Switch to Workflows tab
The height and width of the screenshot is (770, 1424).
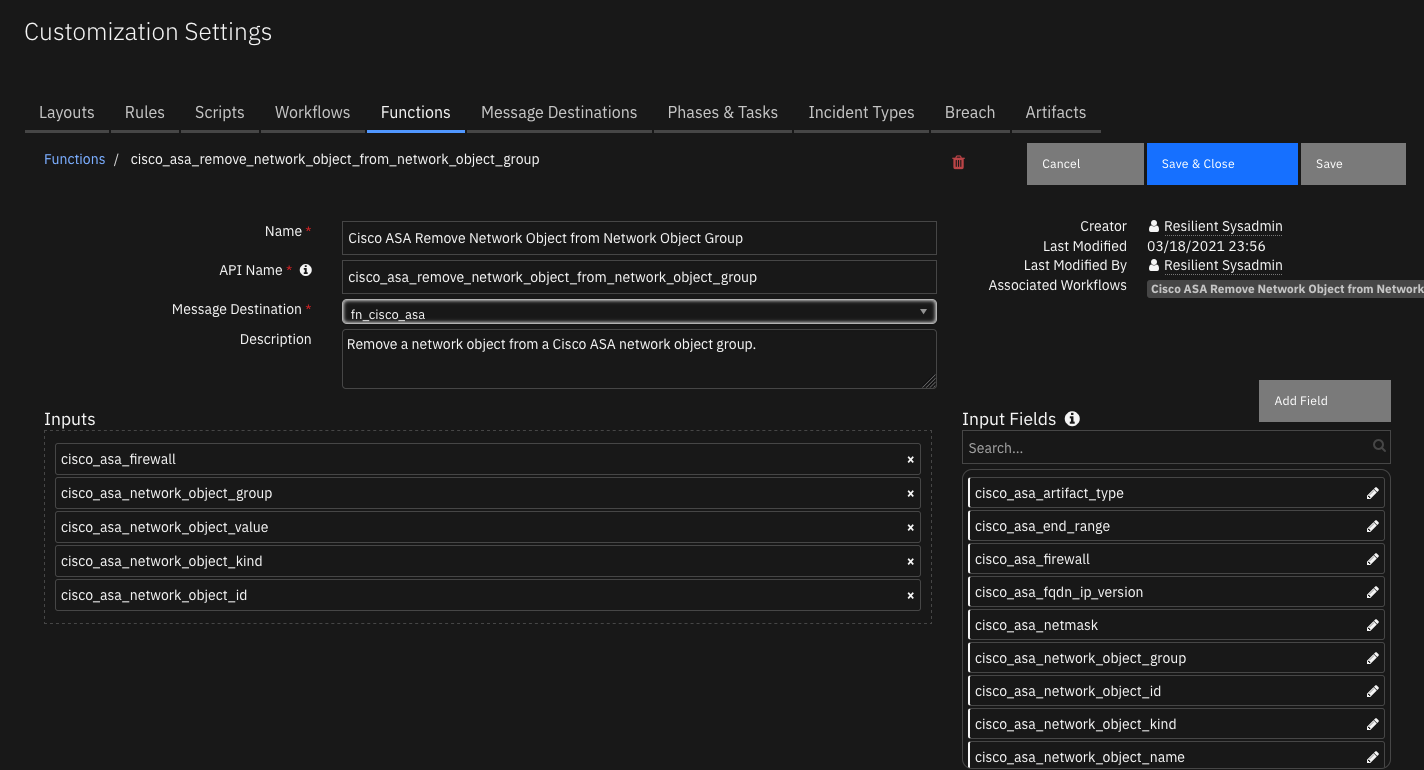pyautogui.click(x=313, y=112)
